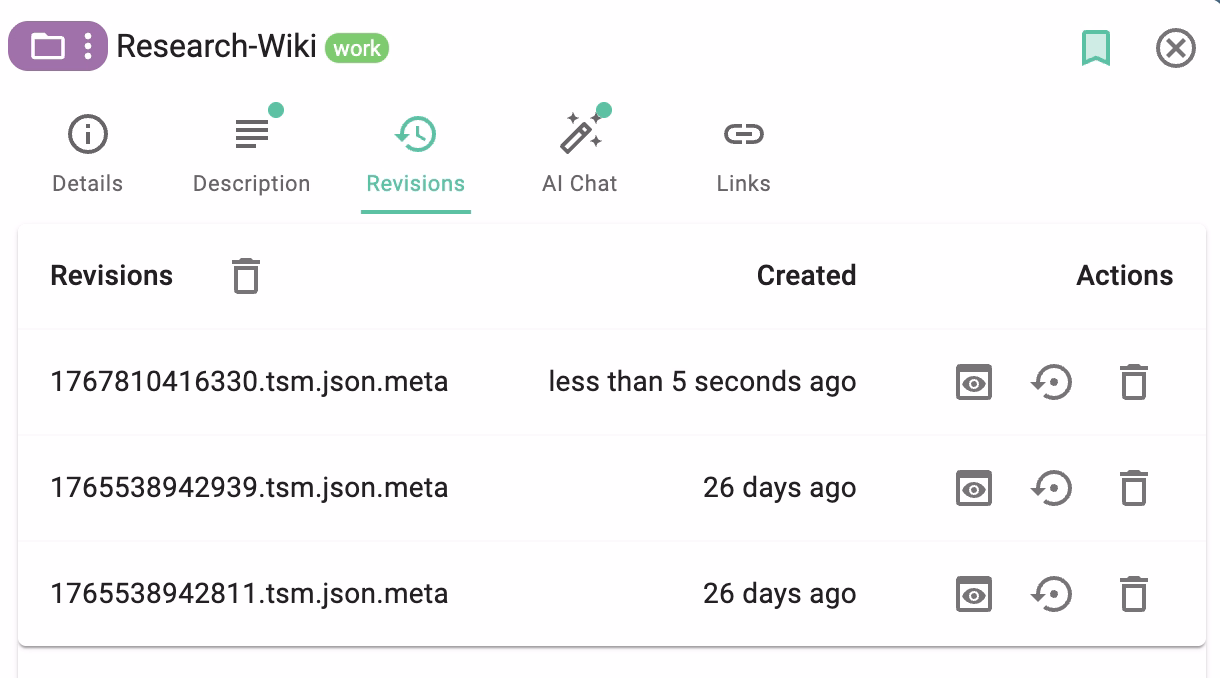
Task: Toggle the green bookmark icon
Action: coord(1096,47)
